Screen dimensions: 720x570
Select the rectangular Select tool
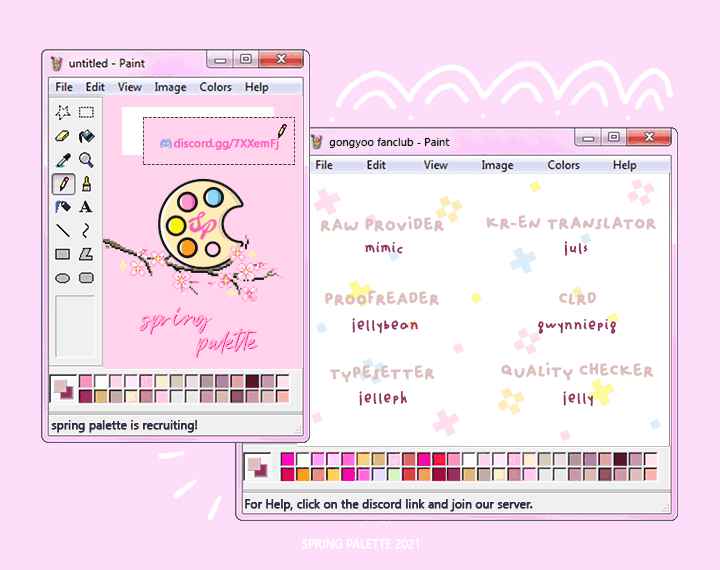click(x=87, y=112)
